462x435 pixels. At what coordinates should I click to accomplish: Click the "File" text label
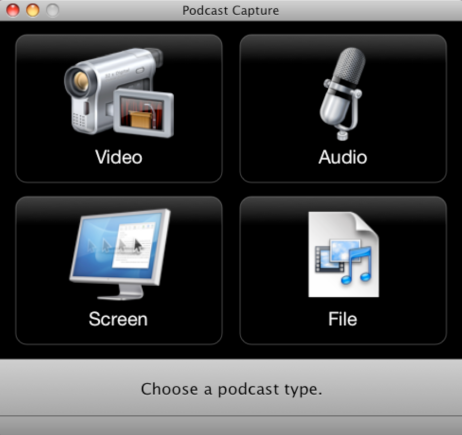(343, 319)
